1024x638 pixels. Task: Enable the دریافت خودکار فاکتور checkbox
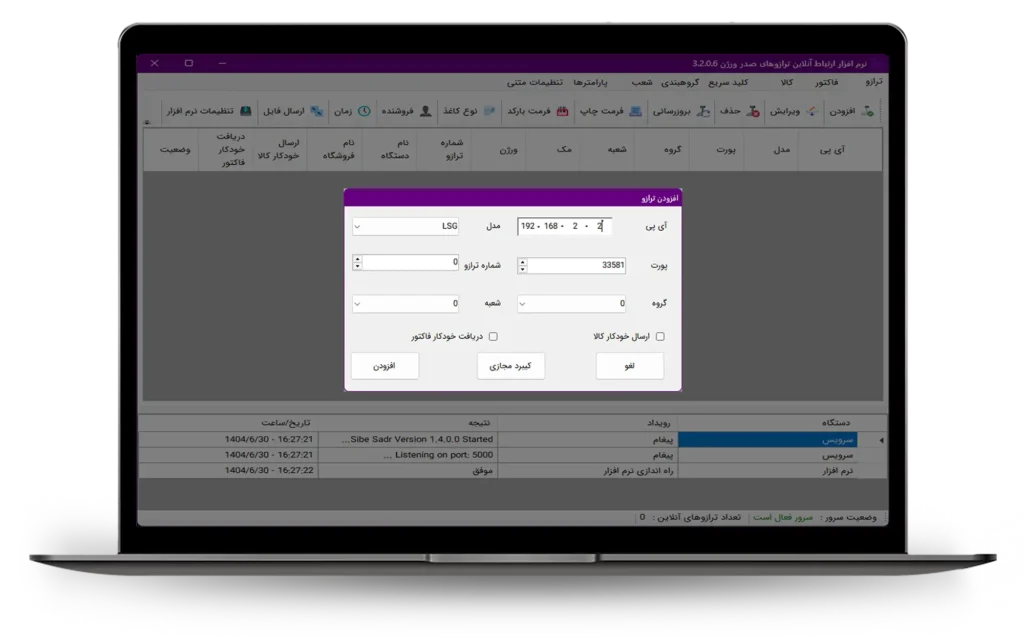tap(493, 337)
